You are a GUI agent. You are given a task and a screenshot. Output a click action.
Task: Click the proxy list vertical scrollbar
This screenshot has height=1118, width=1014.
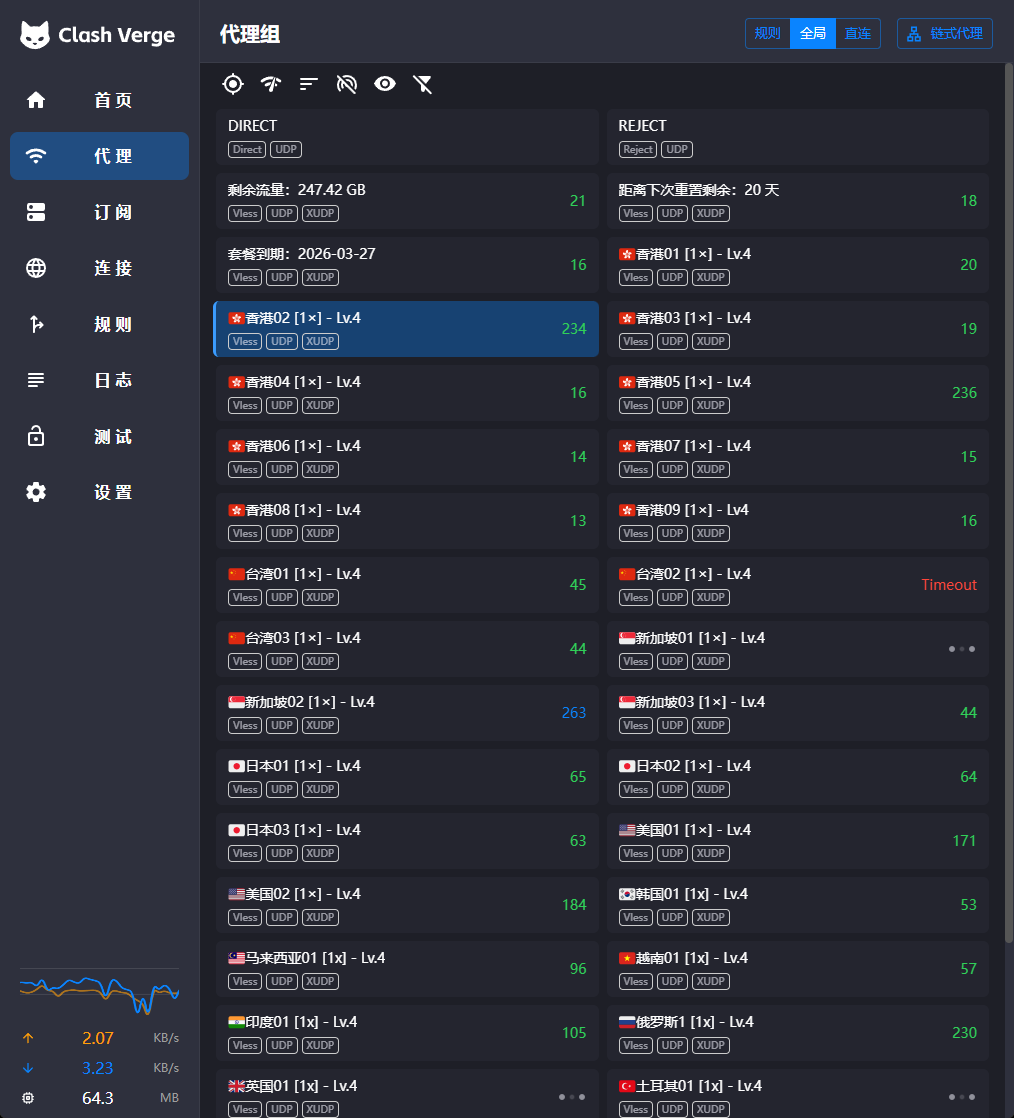coord(1008,500)
